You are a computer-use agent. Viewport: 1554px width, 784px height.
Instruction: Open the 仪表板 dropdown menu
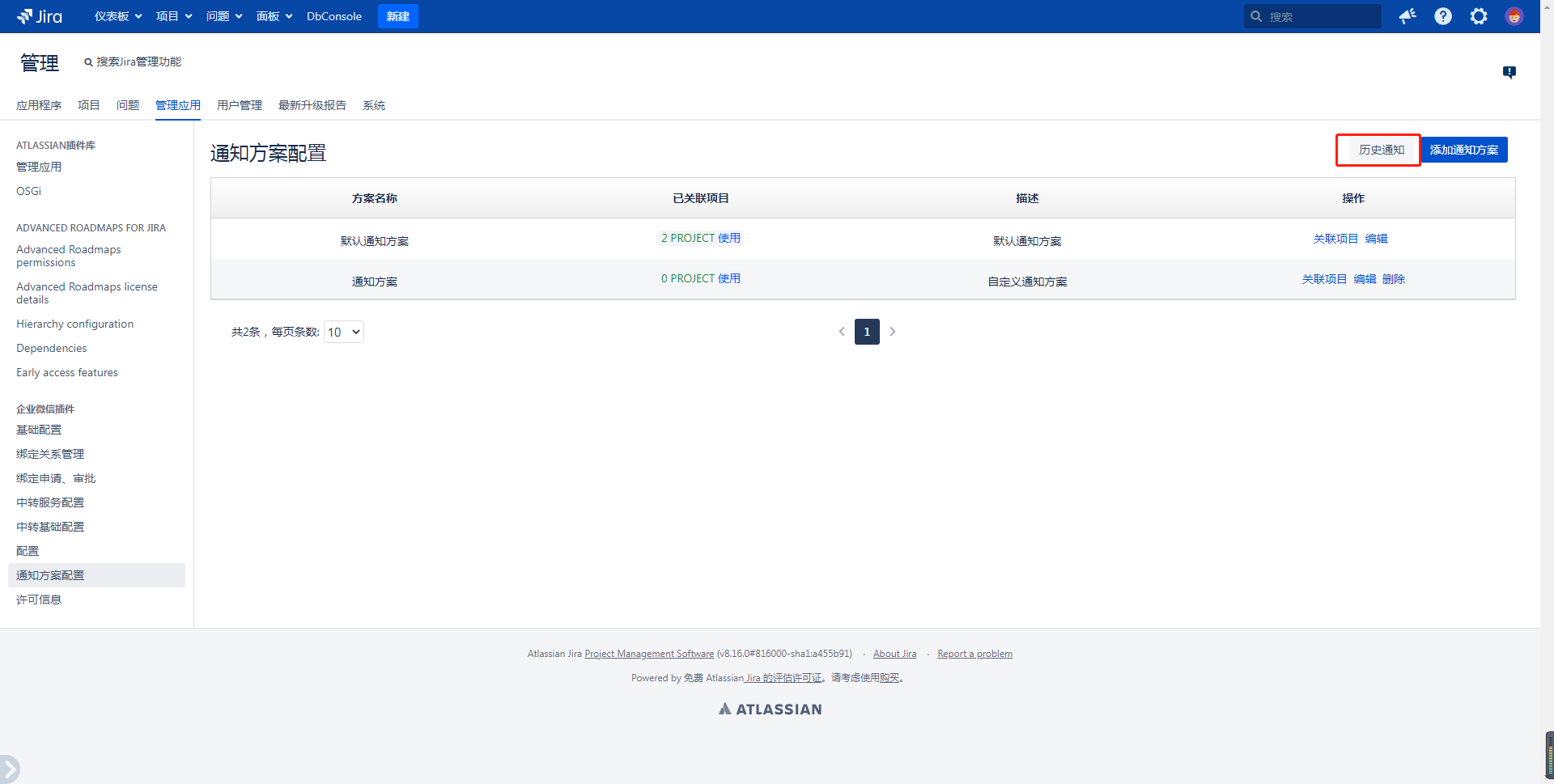coord(118,16)
